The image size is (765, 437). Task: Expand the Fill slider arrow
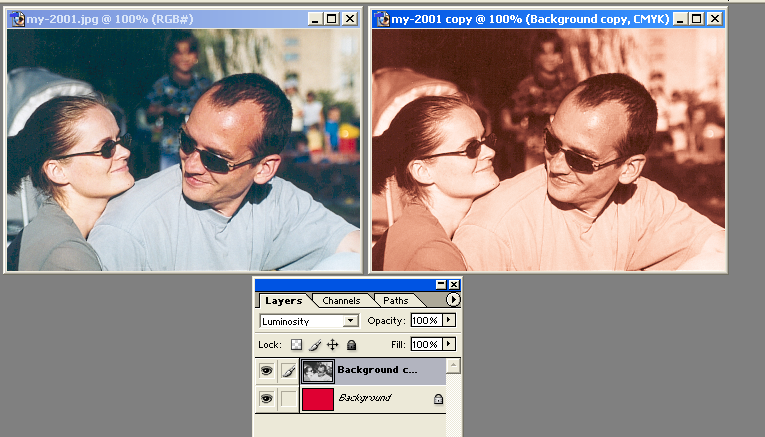(448, 345)
